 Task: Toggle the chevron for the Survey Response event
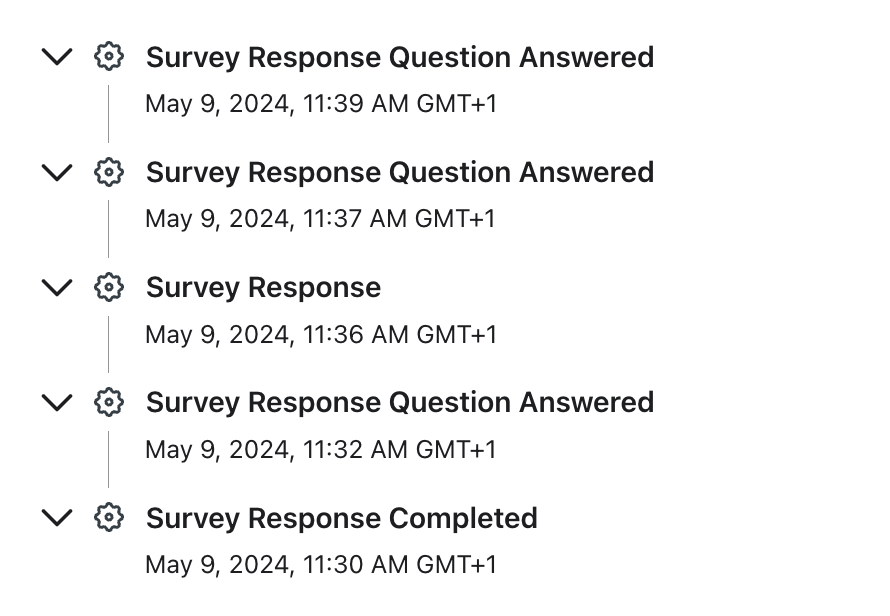point(57,287)
